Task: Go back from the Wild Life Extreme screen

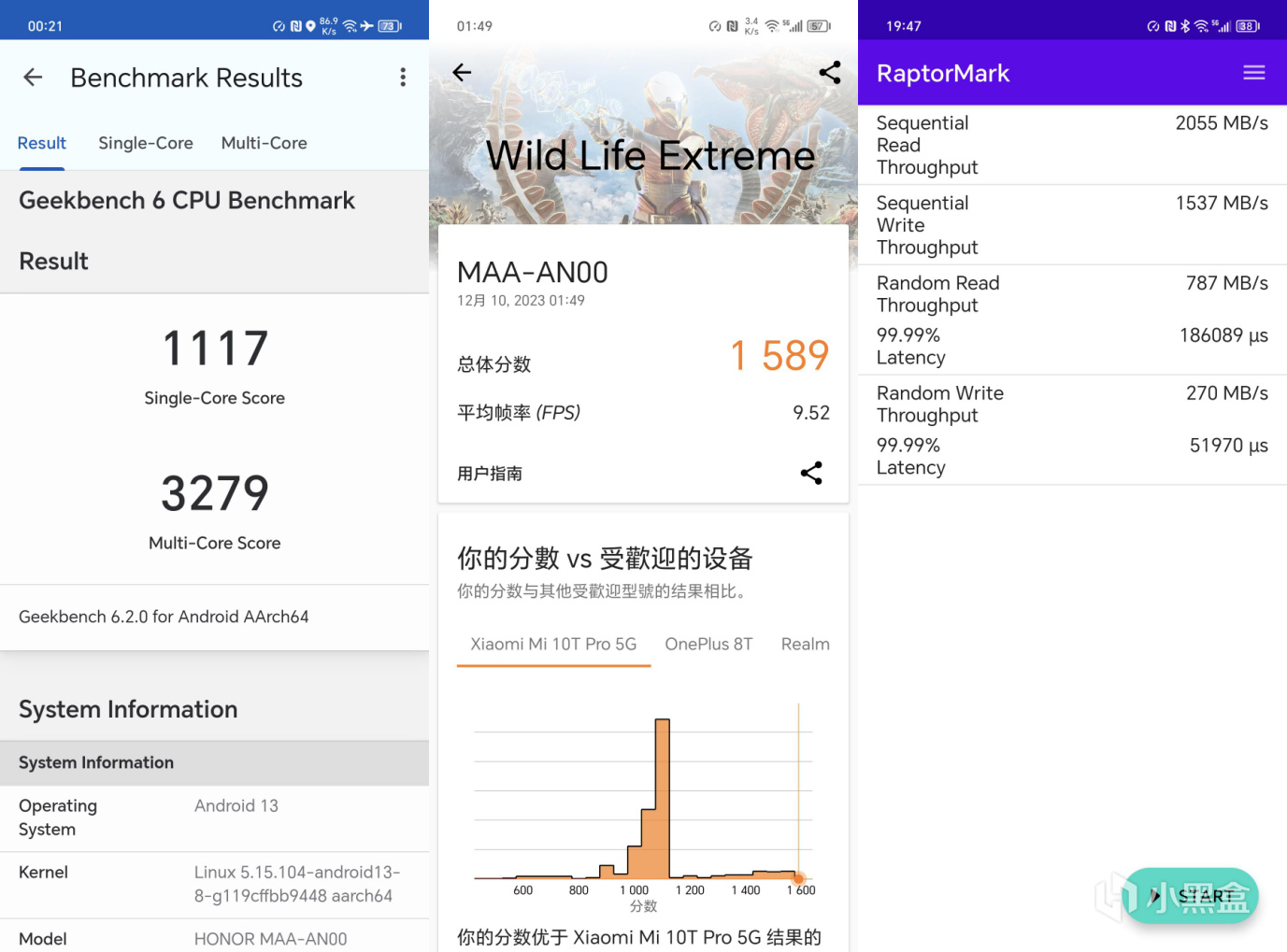Action: pyautogui.click(x=462, y=72)
